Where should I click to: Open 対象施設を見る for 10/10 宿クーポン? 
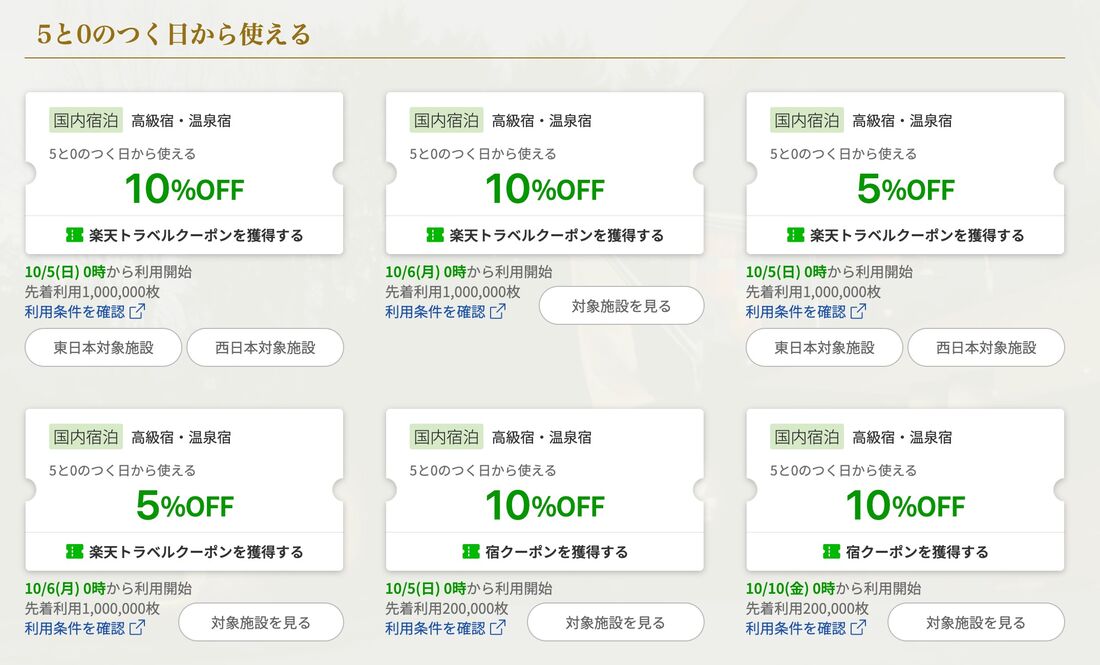coord(976,622)
